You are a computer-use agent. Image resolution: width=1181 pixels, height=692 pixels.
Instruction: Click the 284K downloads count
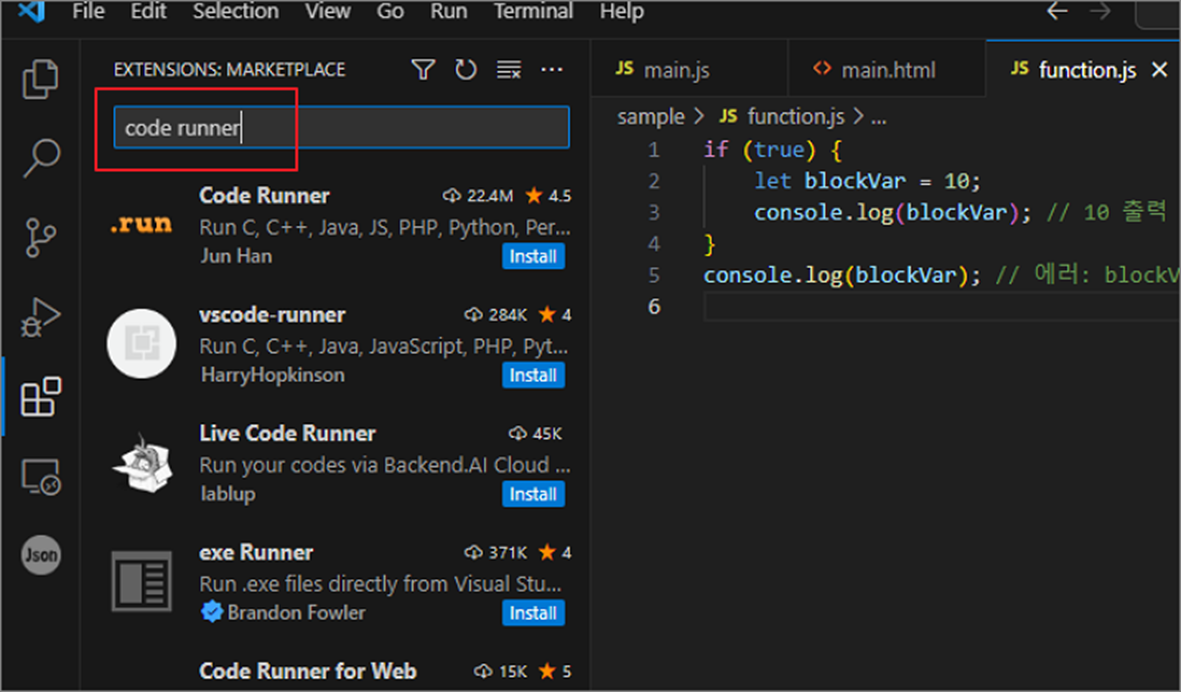[x=496, y=315]
